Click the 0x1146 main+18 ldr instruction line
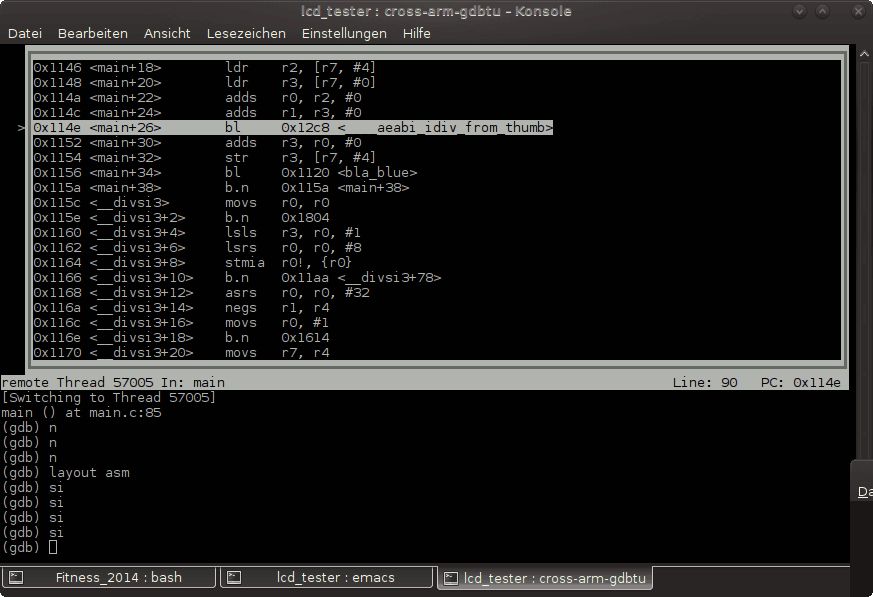This screenshot has width=873, height=597. point(204,67)
